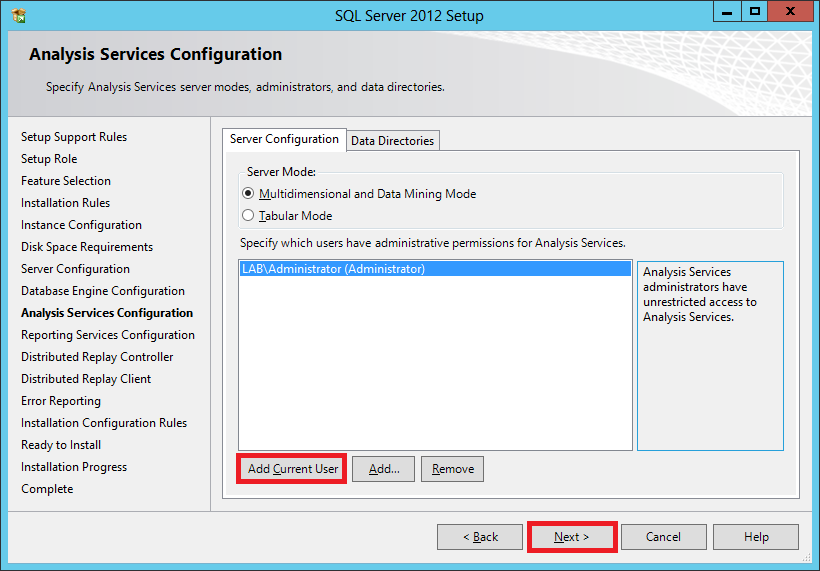Open the Server Configuration tab
820x571 pixels.
(284, 139)
